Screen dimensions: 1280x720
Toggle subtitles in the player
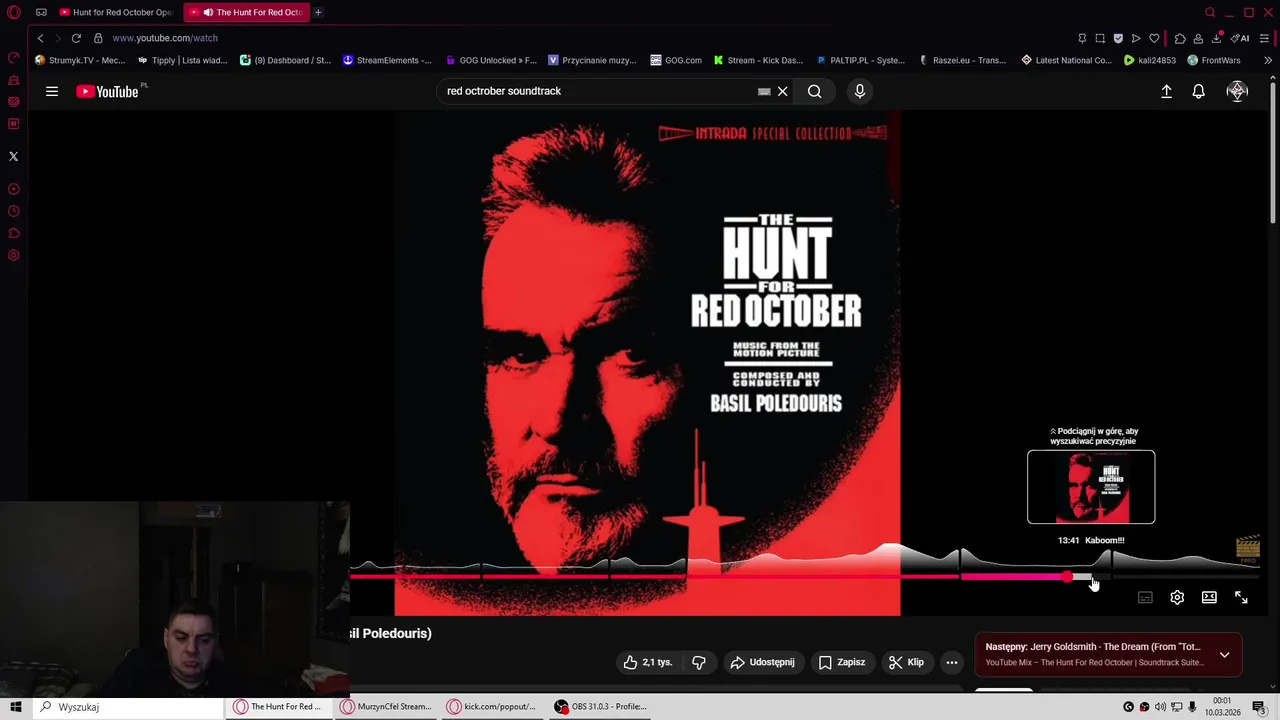tap(1145, 597)
